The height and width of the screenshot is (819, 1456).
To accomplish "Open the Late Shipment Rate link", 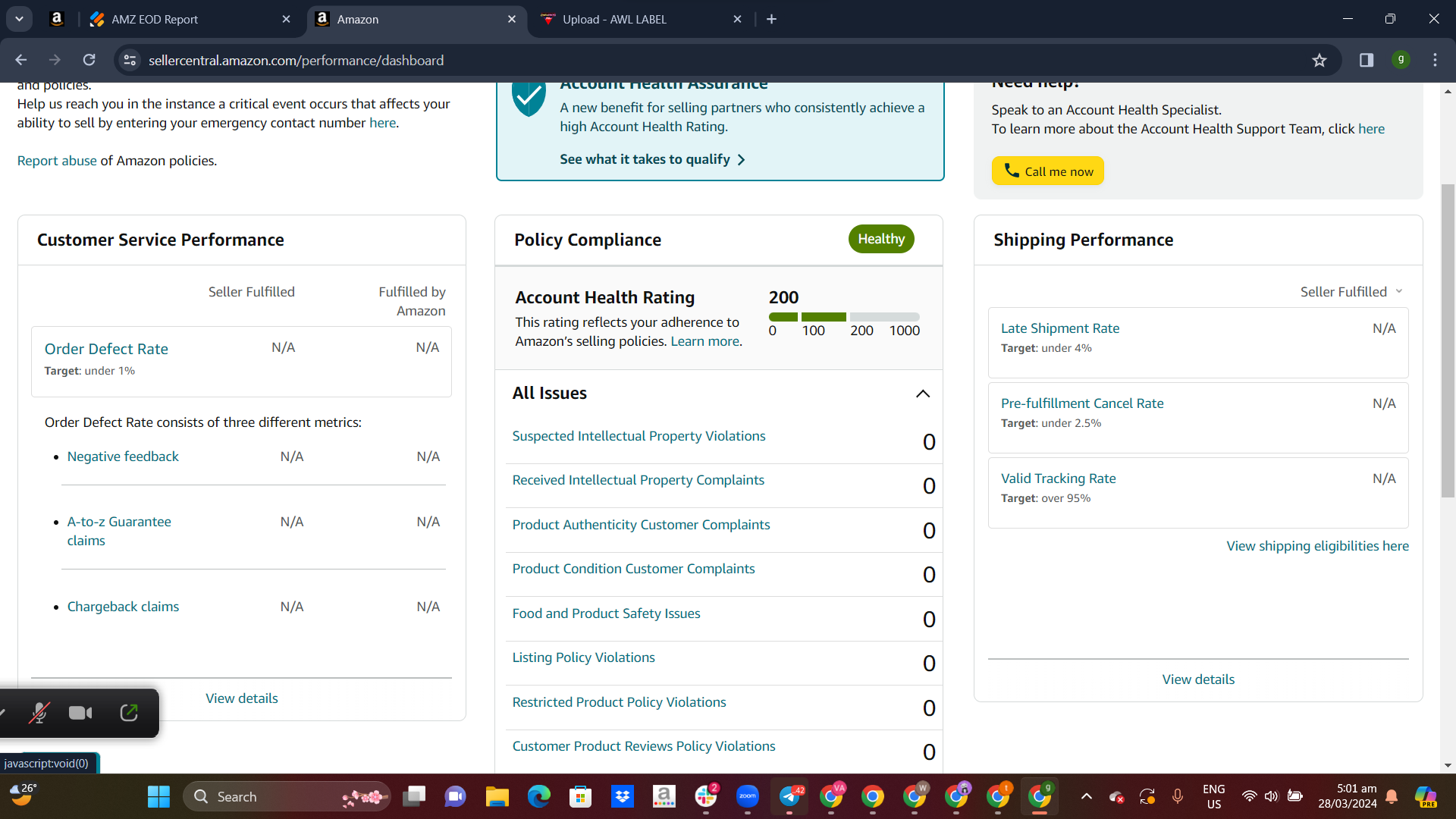I will click(1059, 328).
